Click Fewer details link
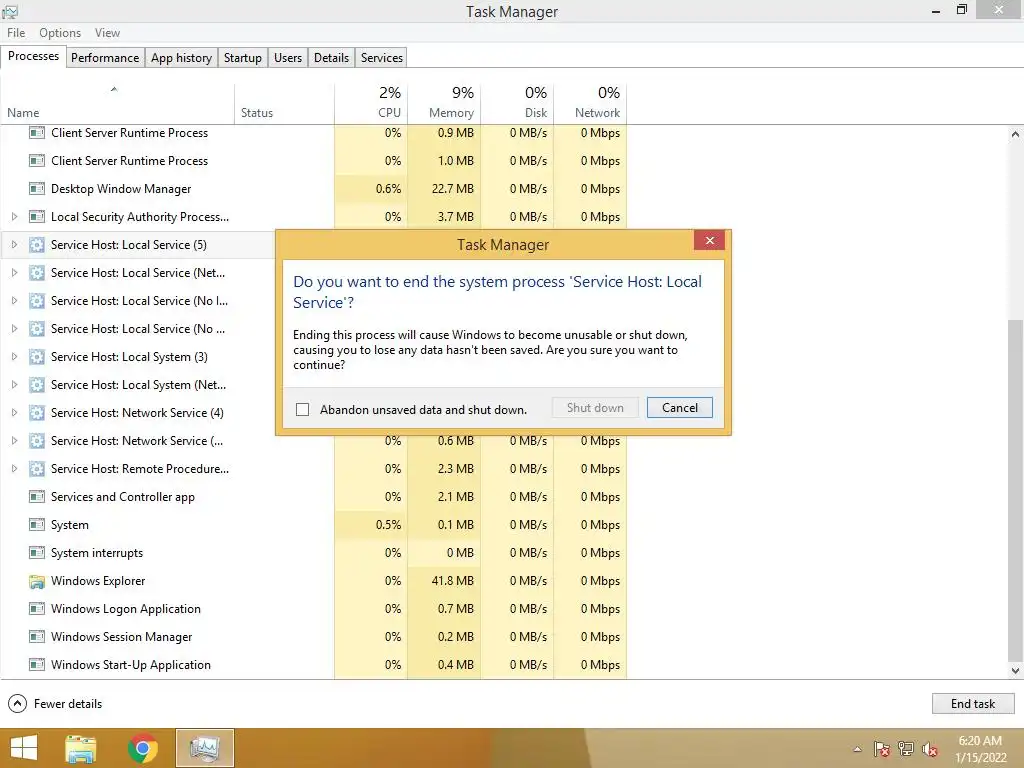Screen dimensions: 1024x768 pyautogui.click(x=68, y=703)
